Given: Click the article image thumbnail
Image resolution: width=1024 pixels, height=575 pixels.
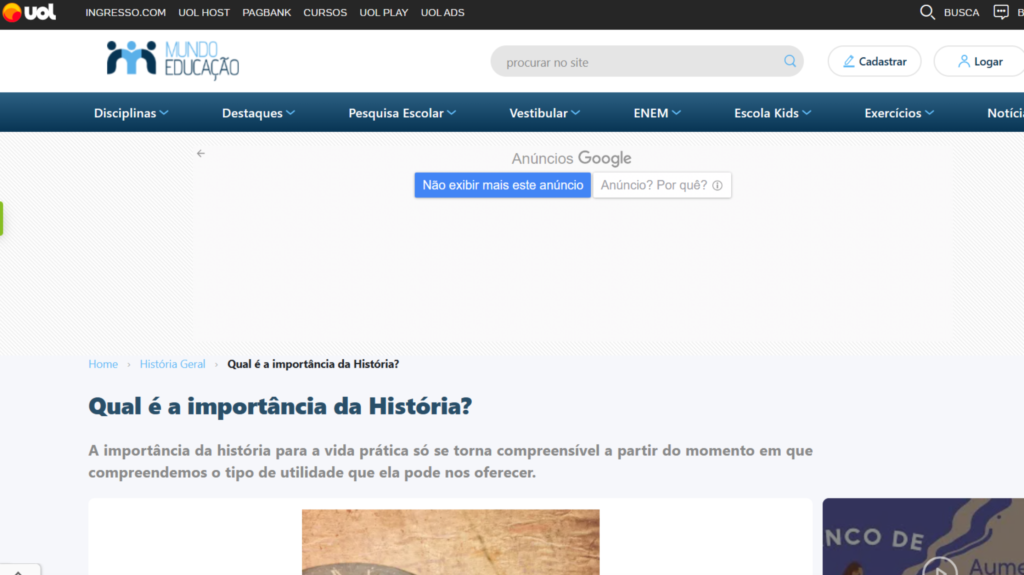Looking at the screenshot, I should 451,542.
